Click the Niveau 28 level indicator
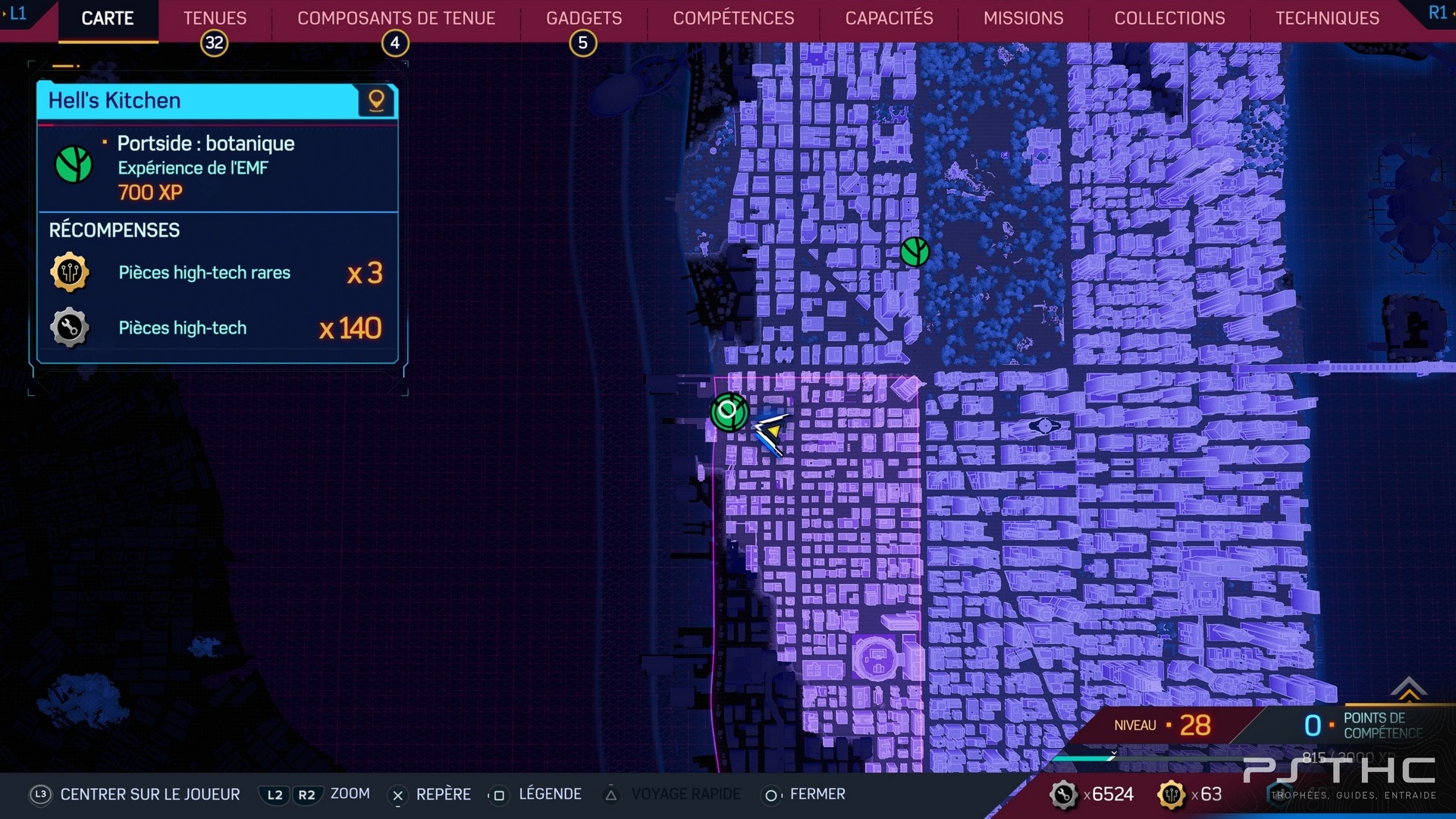Image resolution: width=1456 pixels, height=819 pixels. [x=1163, y=726]
